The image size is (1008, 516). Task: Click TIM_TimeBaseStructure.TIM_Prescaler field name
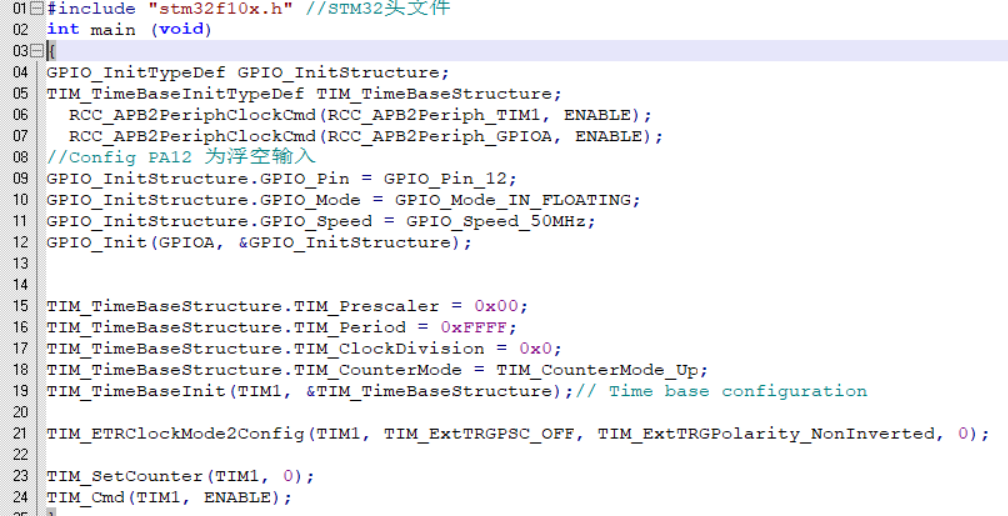(243, 306)
